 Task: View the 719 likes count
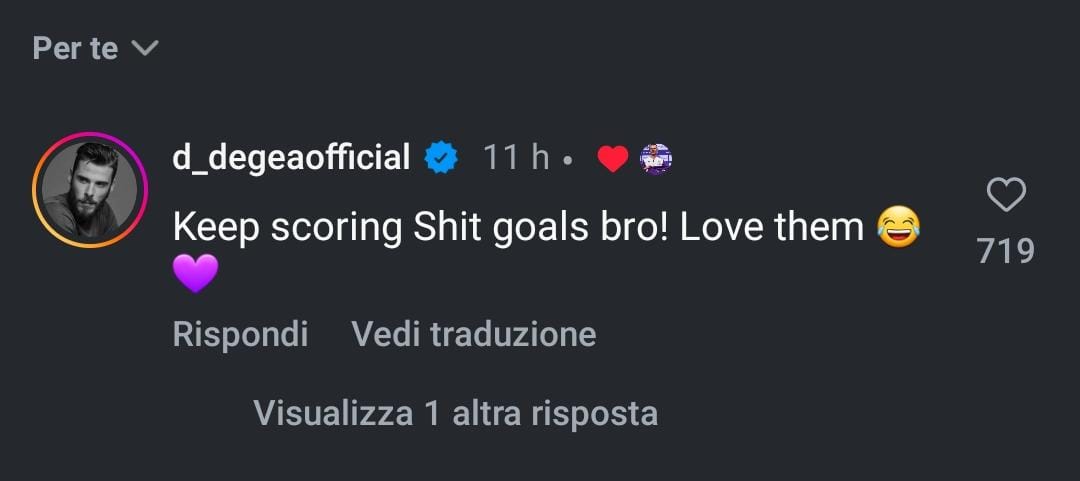(1005, 251)
